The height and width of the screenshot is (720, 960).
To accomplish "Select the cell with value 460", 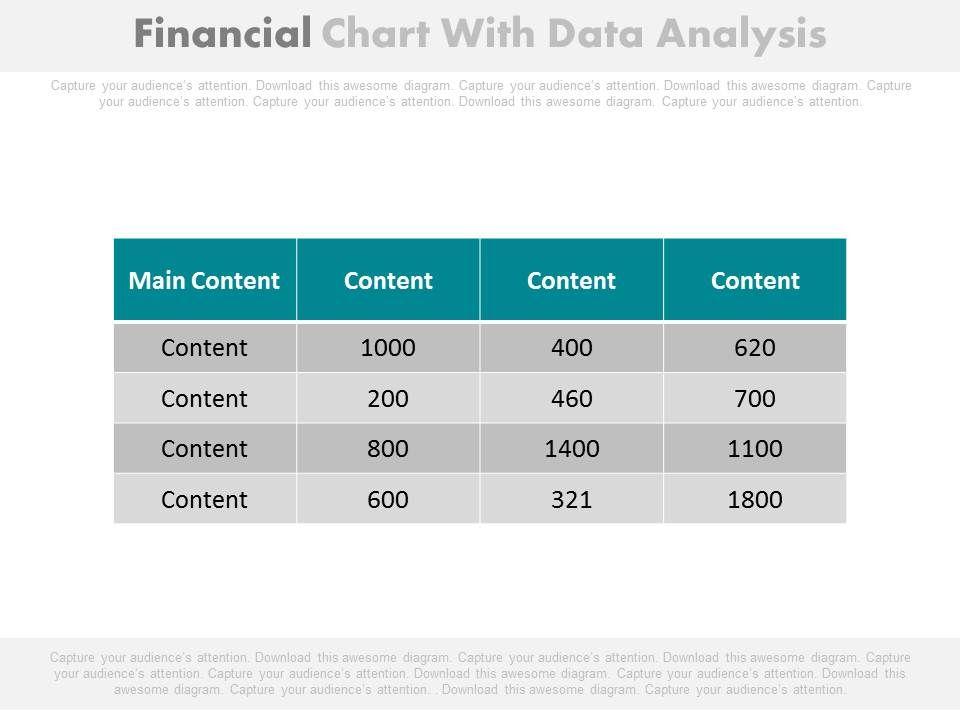I will [571, 399].
